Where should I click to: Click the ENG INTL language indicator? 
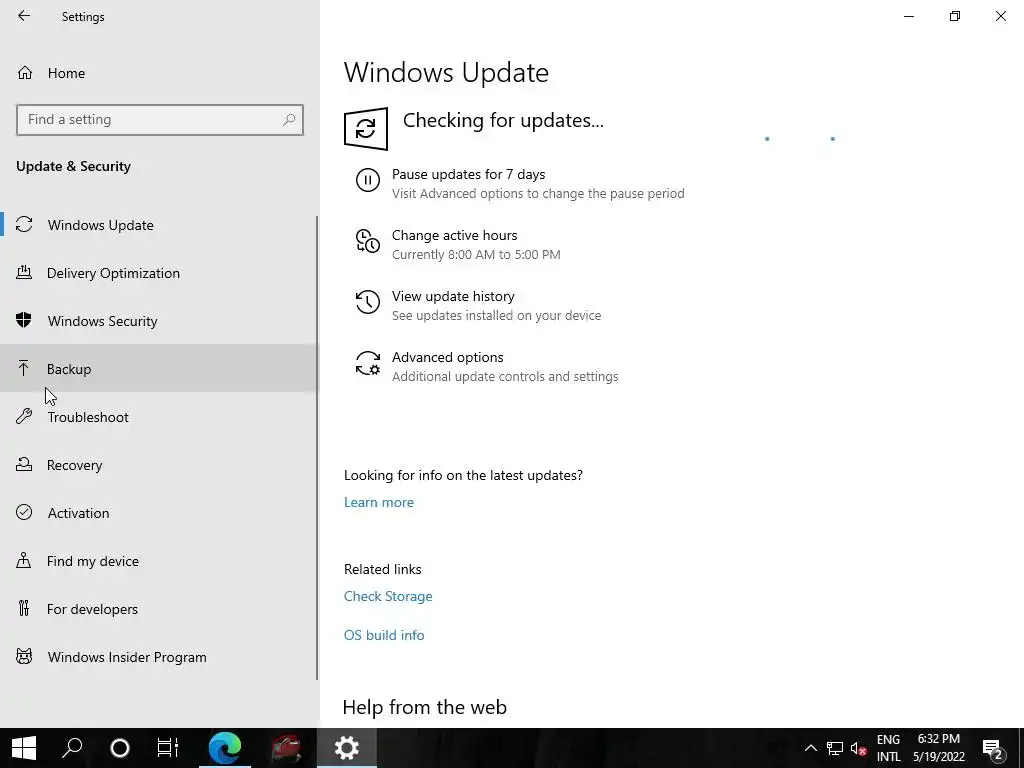[888, 748]
